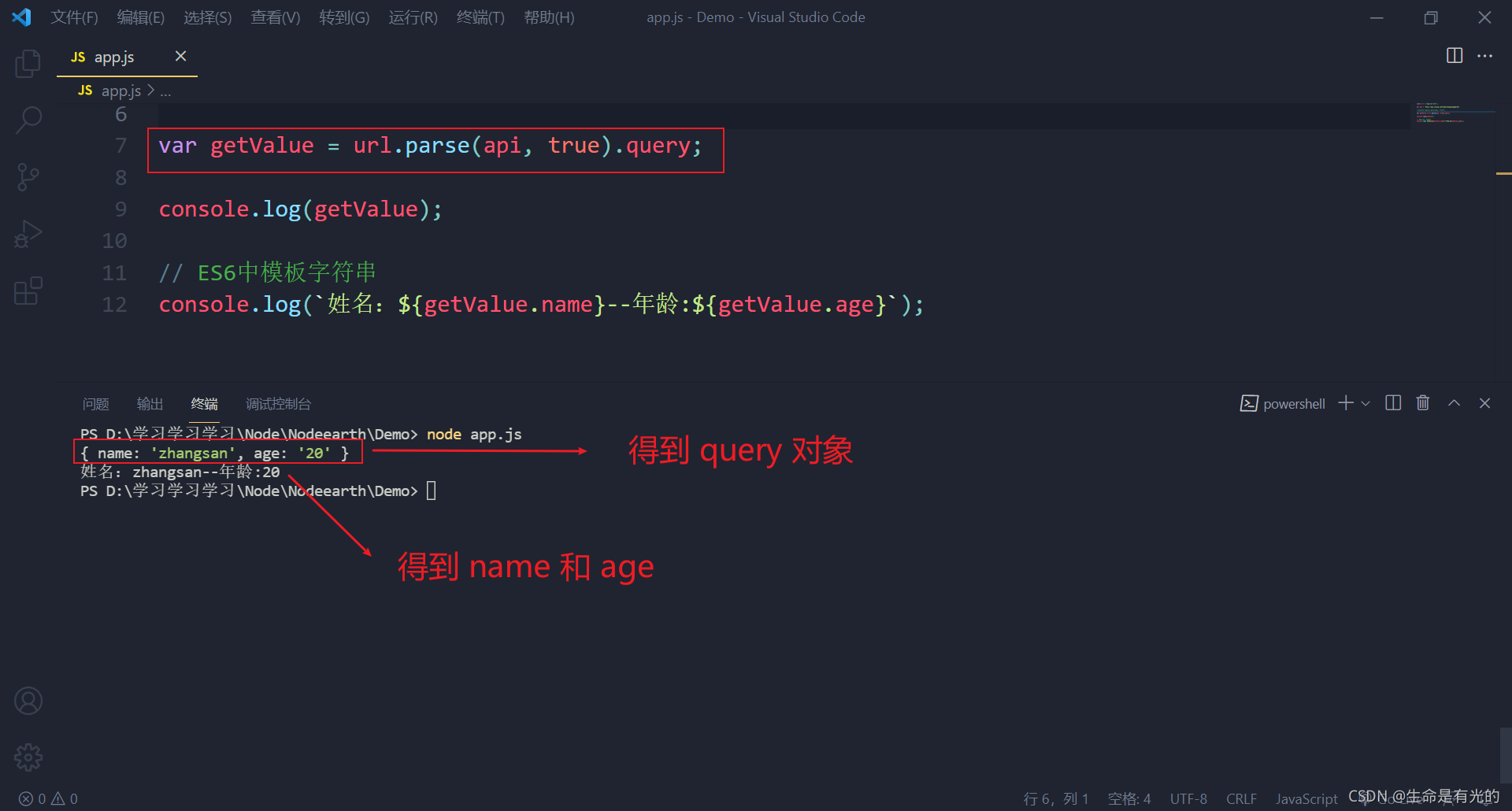Viewport: 1512px width, 811px height.
Task: Click the console.log(getValue) line
Action: (x=300, y=209)
